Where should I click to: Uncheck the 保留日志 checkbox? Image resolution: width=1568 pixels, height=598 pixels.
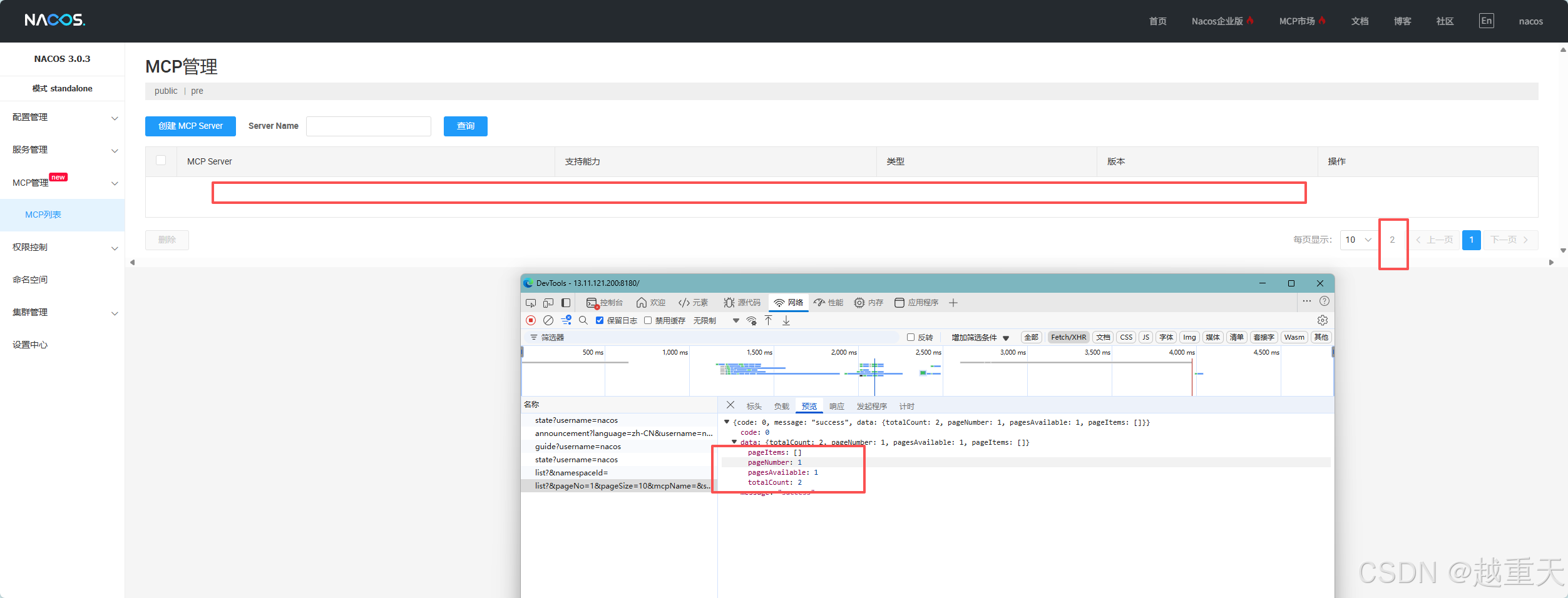(600, 320)
